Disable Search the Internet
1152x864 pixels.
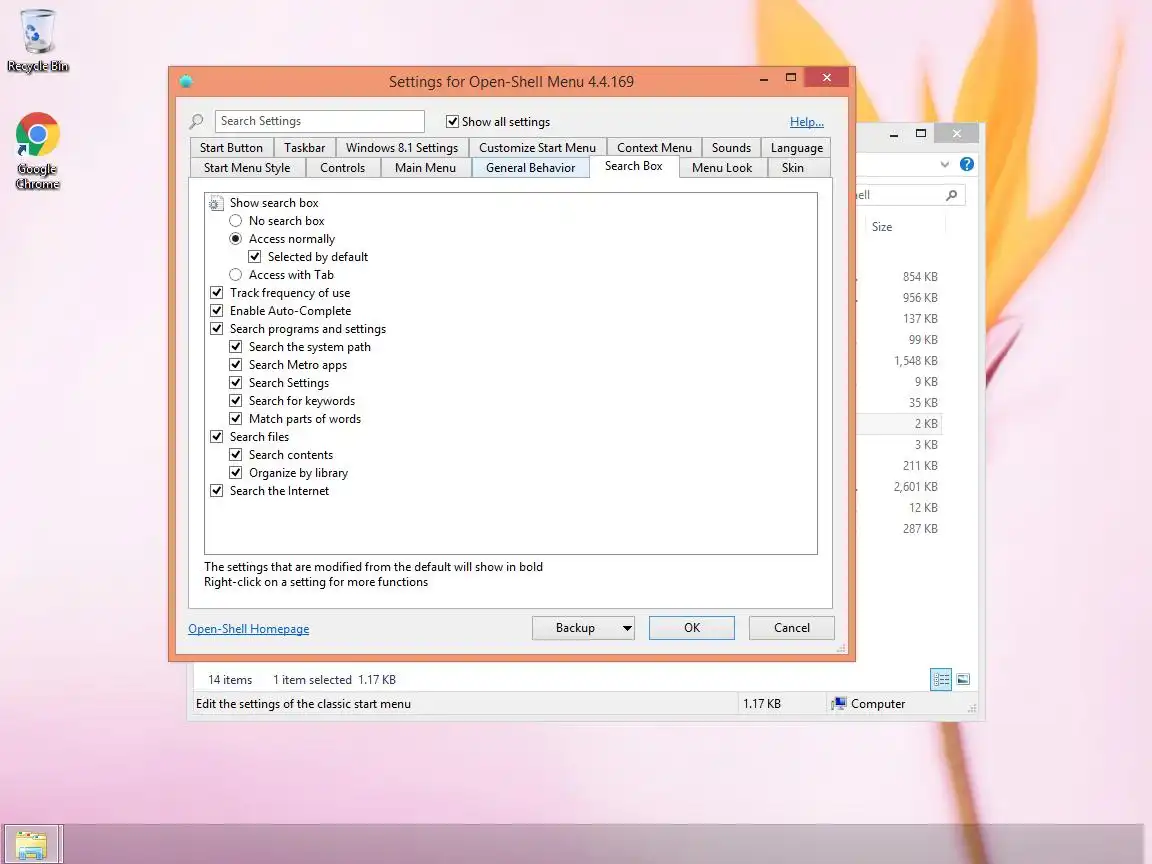pos(217,491)
